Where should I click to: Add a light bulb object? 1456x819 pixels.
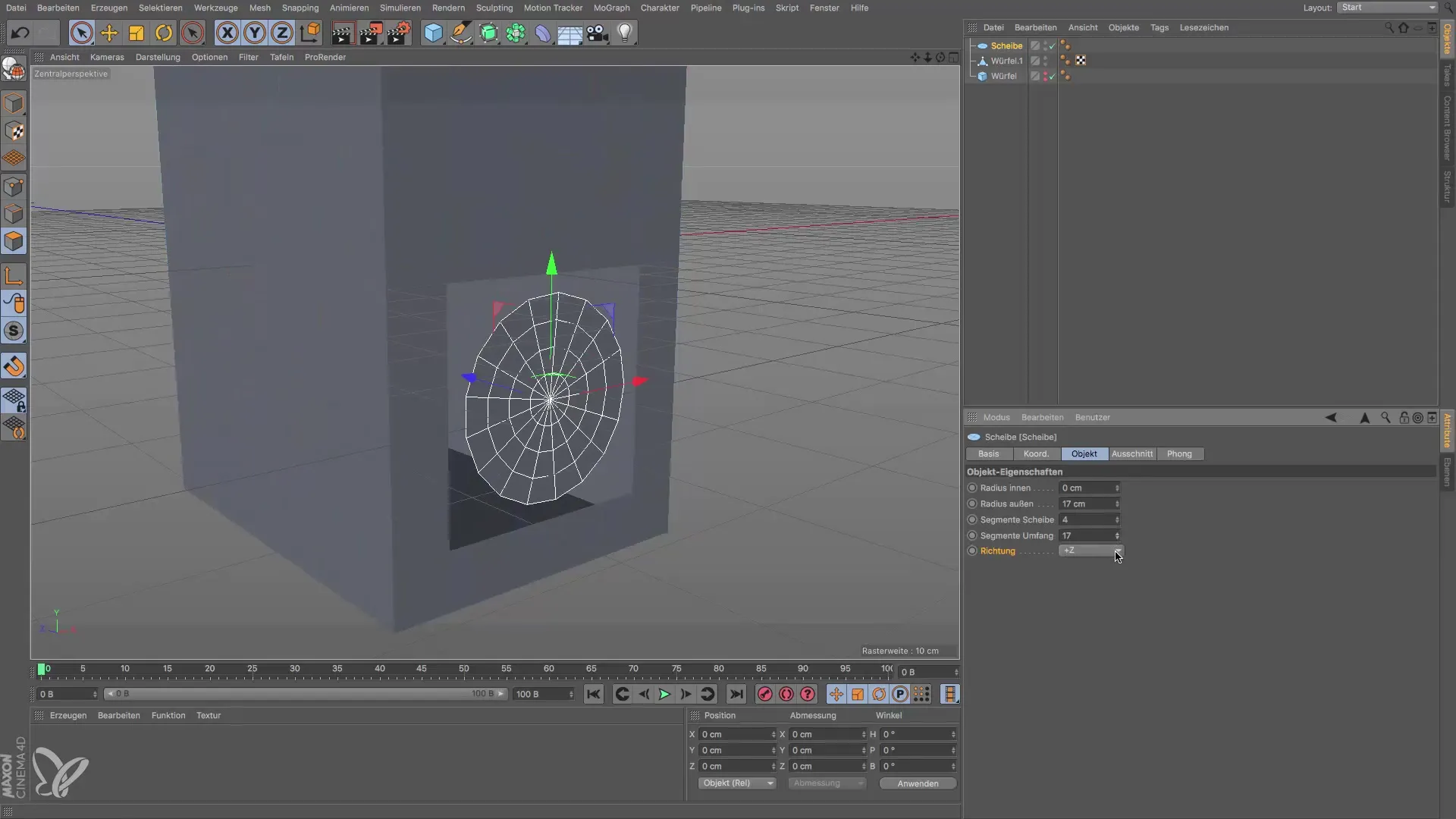625,33
